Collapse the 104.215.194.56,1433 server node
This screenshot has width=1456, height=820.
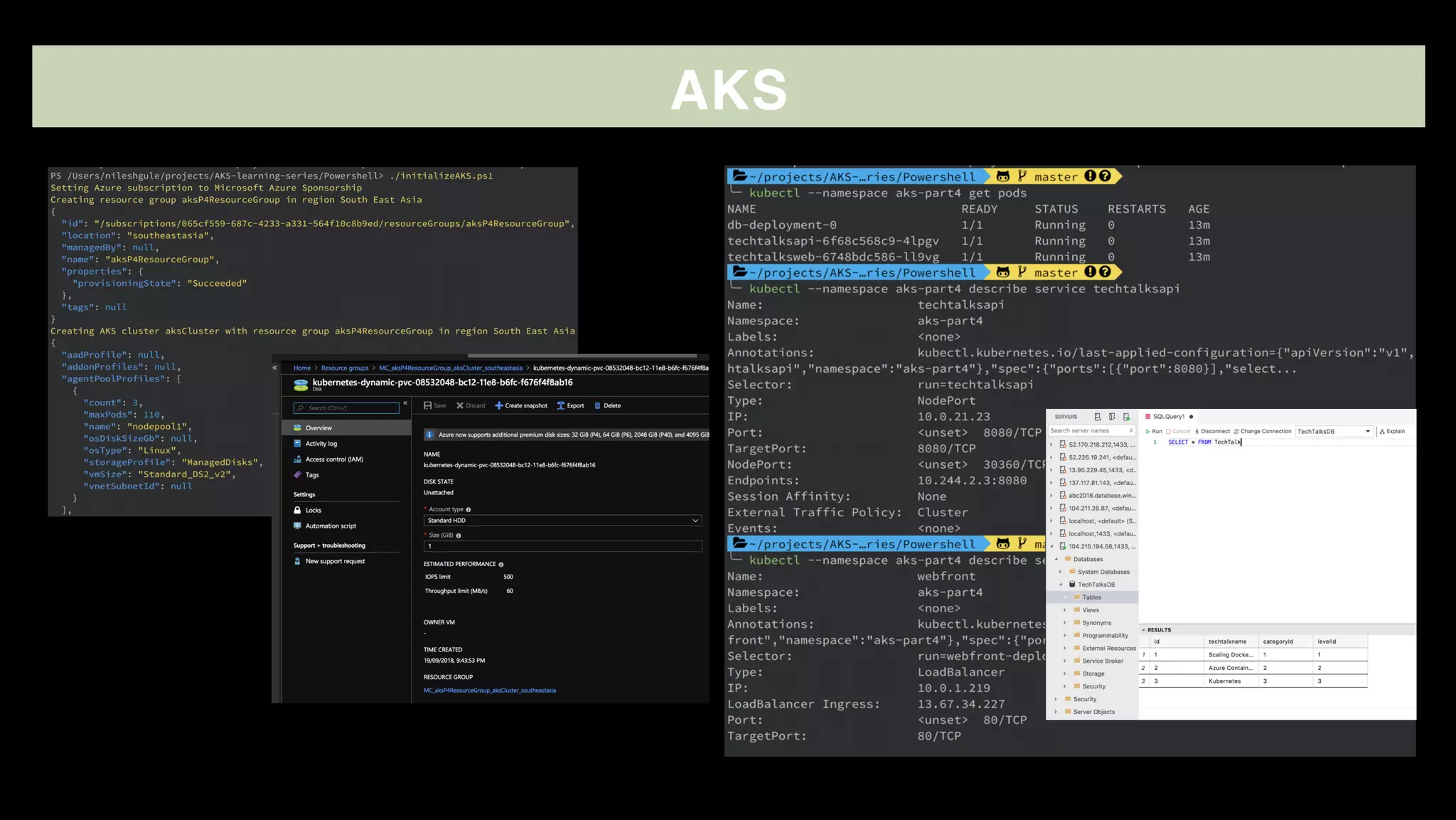point(1051,546)
